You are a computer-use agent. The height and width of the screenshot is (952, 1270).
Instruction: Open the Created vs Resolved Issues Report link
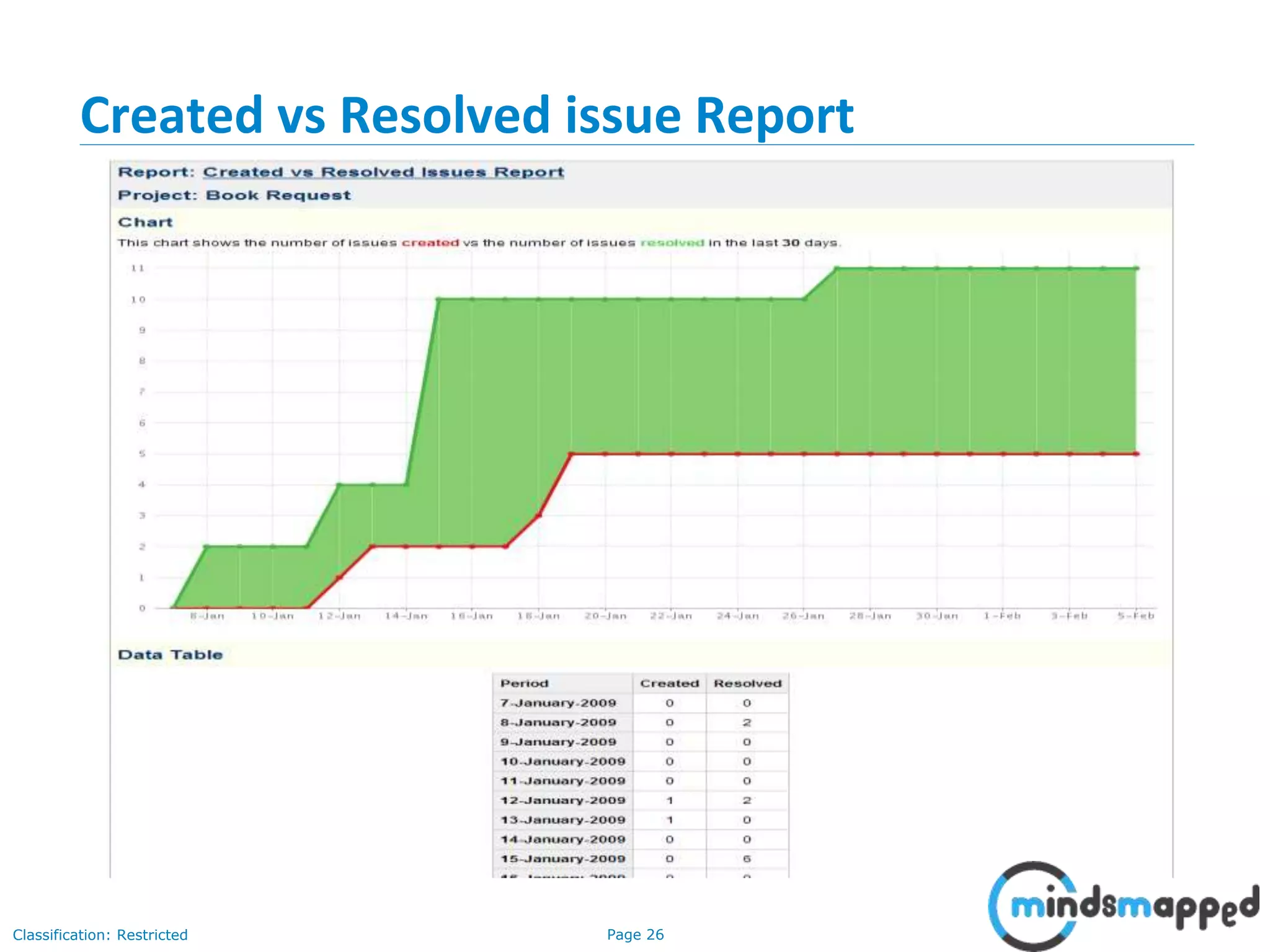pyautogui.click(x=383, y=172)
